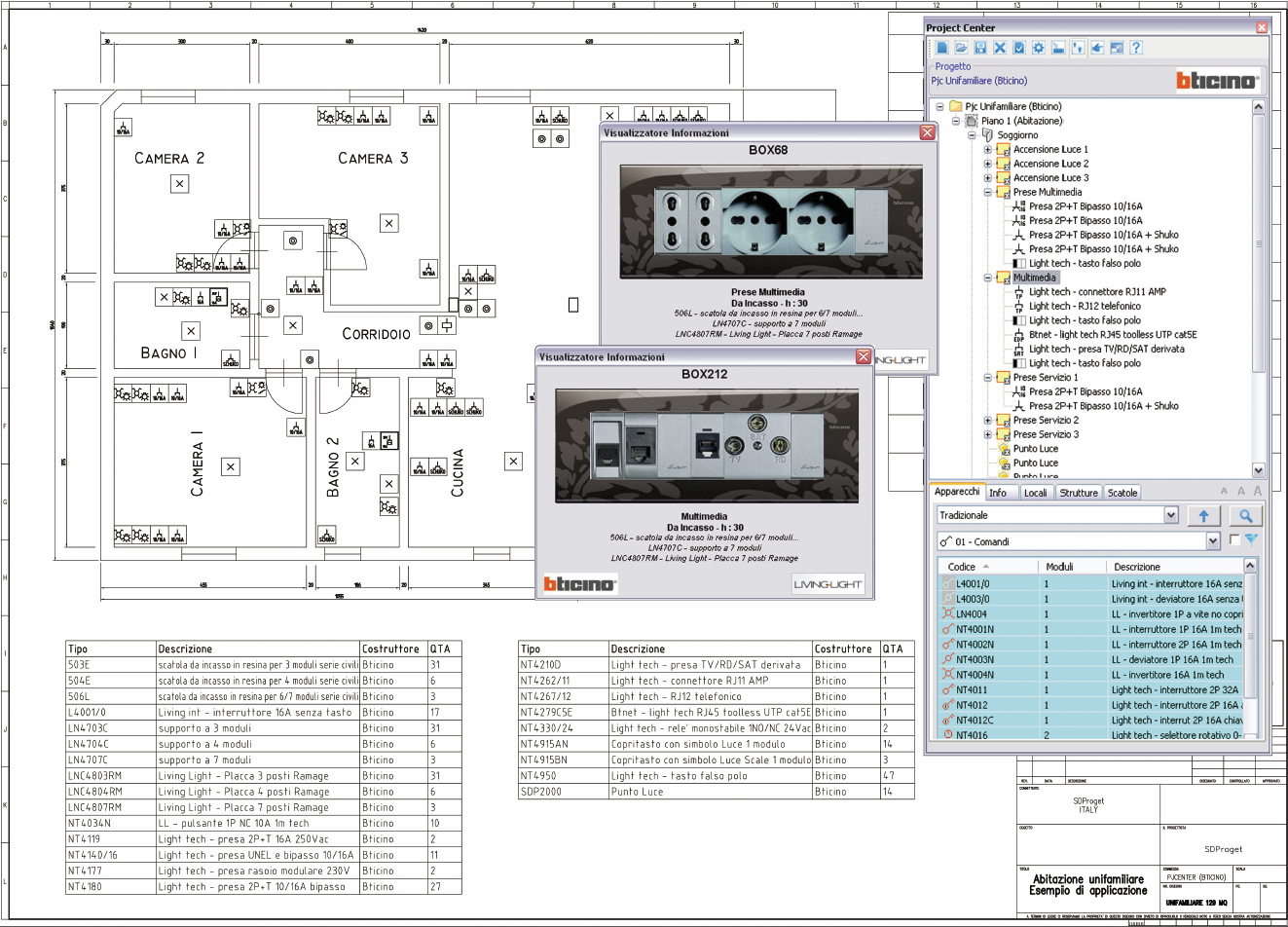Collapse the Soggiorno room node
The width and height of the screenshot is (1288, 927).
pyautogui.click(x=972, y=135)
